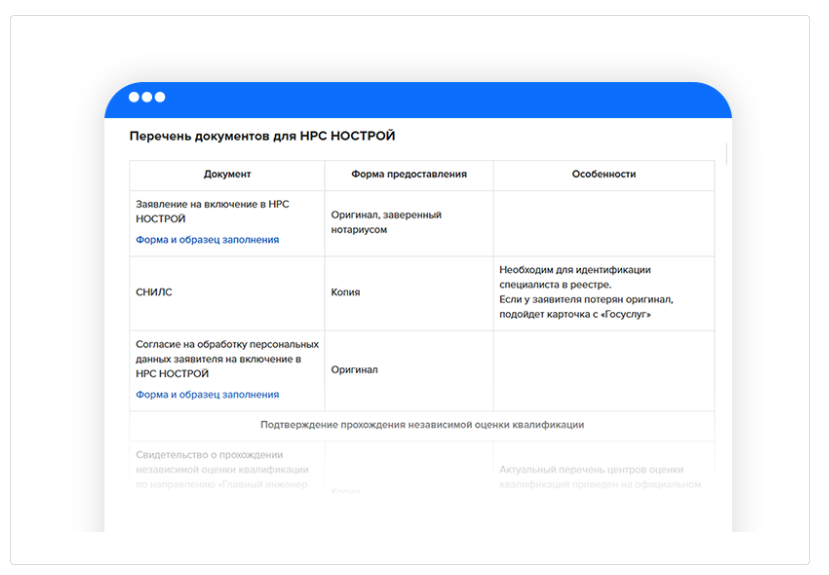Click the third white dot in blue header
The height and width of the screenshot is (575, 829).
(160, 97)
